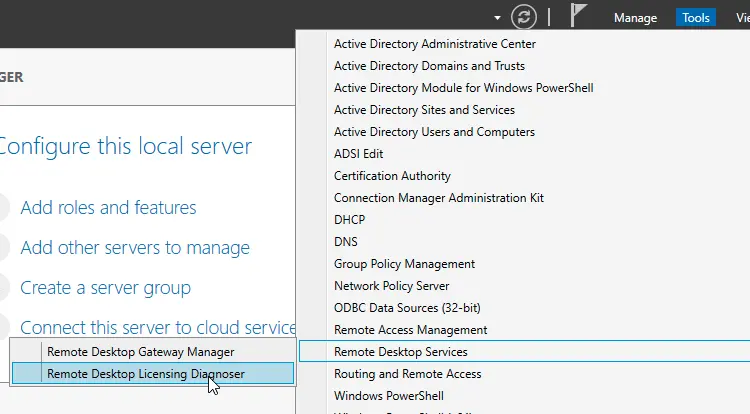
Task: Launch Active Directory Users and Computers
Action: point(434,132)
